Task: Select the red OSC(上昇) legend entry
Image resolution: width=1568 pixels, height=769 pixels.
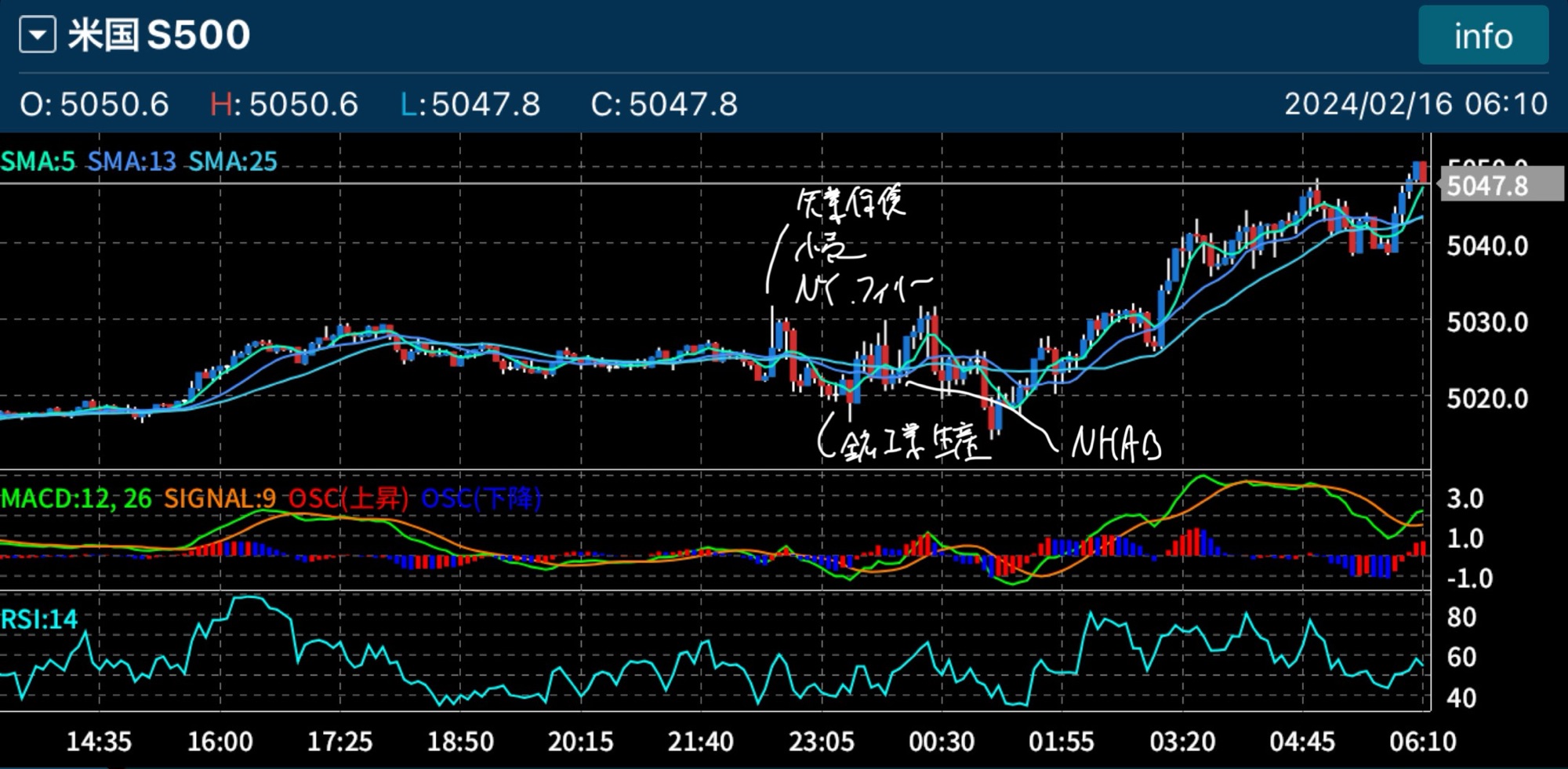Action: 348,499
